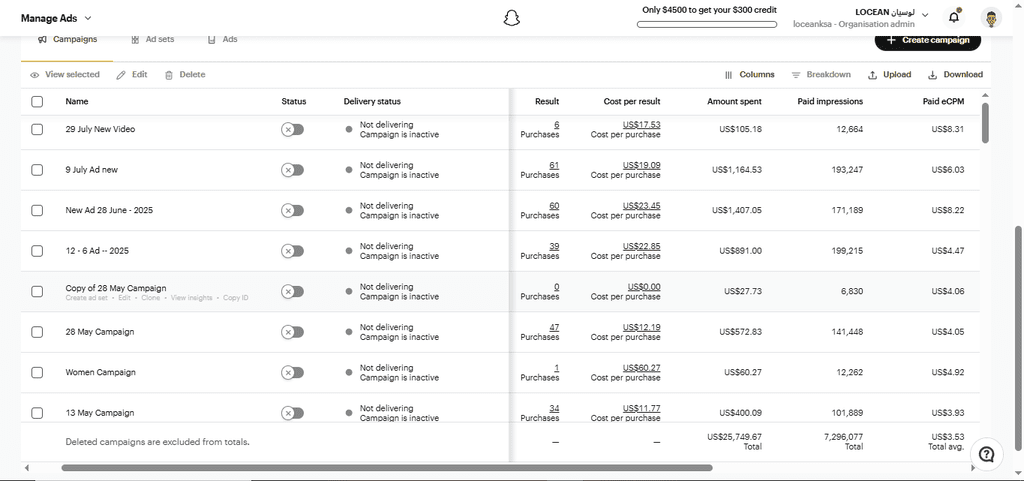Open the Manage Ads dropdown

(57, 18)
